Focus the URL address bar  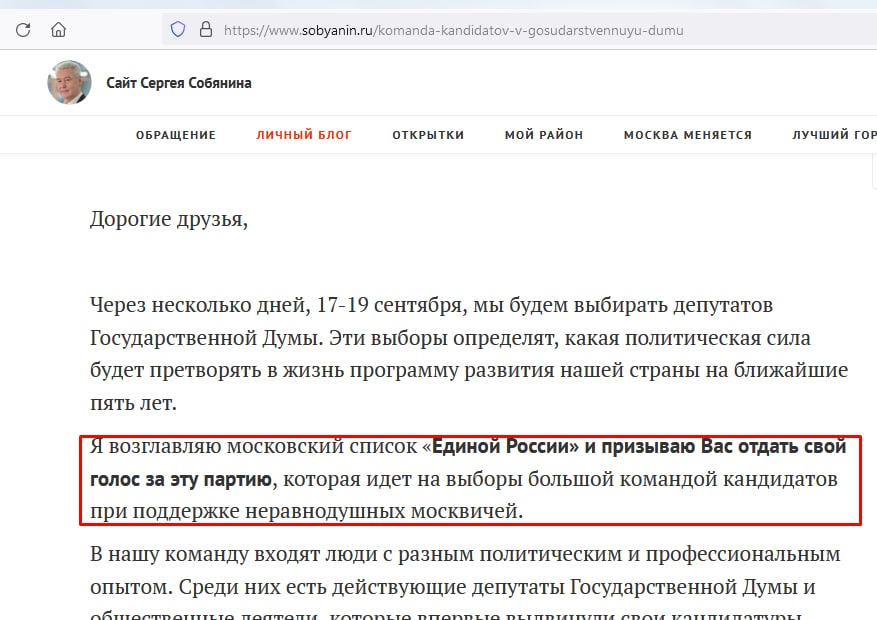(520, 30)
